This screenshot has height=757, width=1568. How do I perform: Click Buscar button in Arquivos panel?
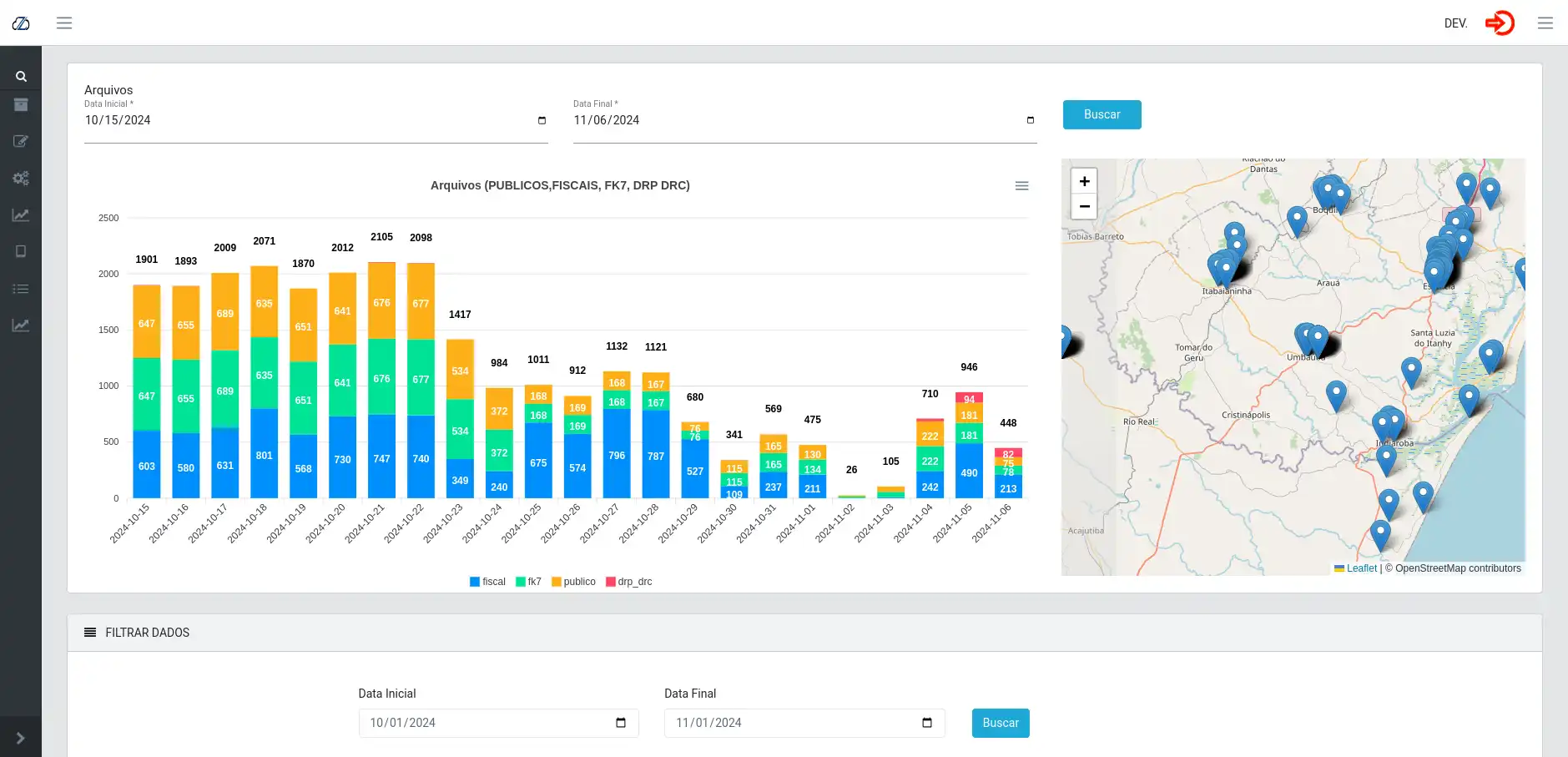pyautogui.click(x=1102, y=114)
